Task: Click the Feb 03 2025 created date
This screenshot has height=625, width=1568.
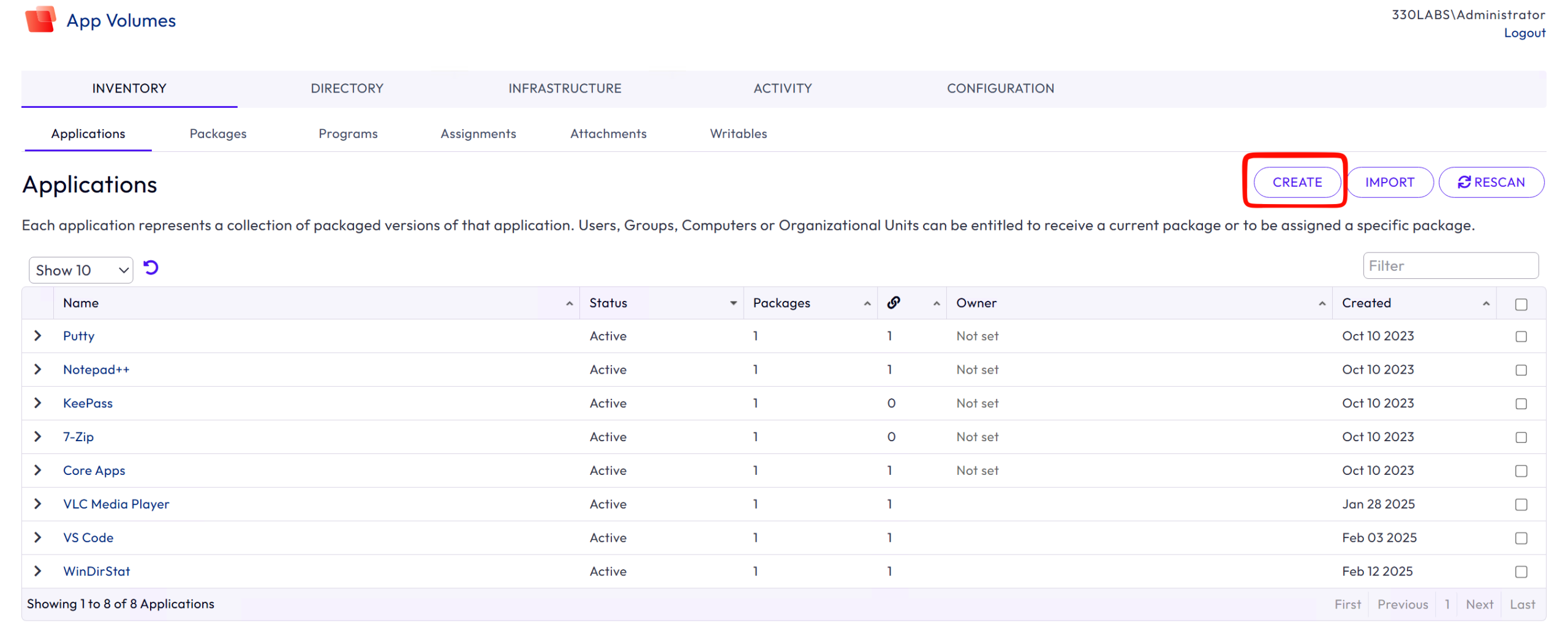Action: point(1379,538)
